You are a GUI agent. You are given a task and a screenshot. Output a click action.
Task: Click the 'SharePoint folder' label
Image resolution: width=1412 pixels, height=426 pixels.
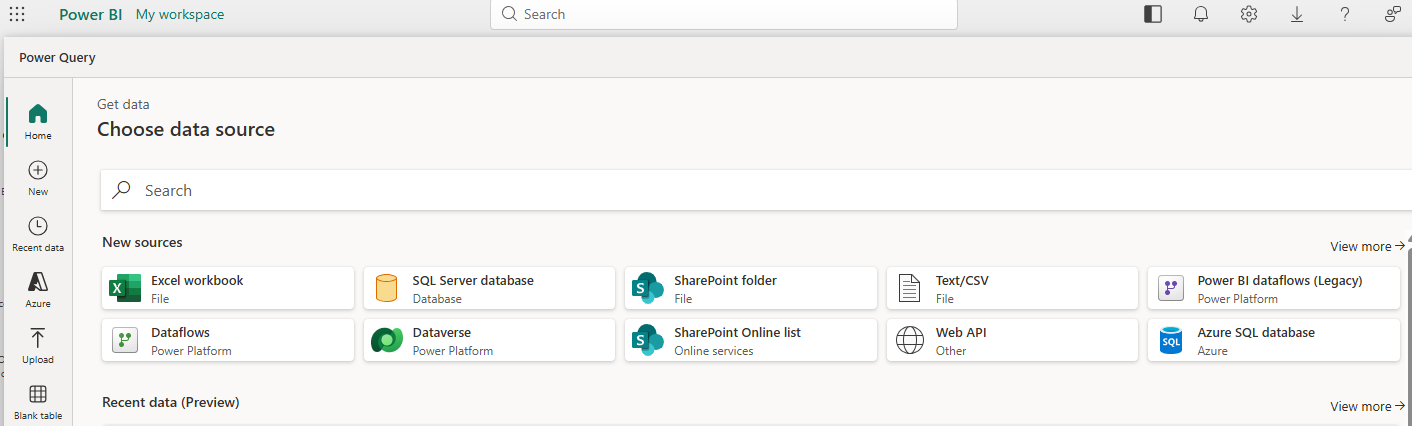tap(725, 280)
